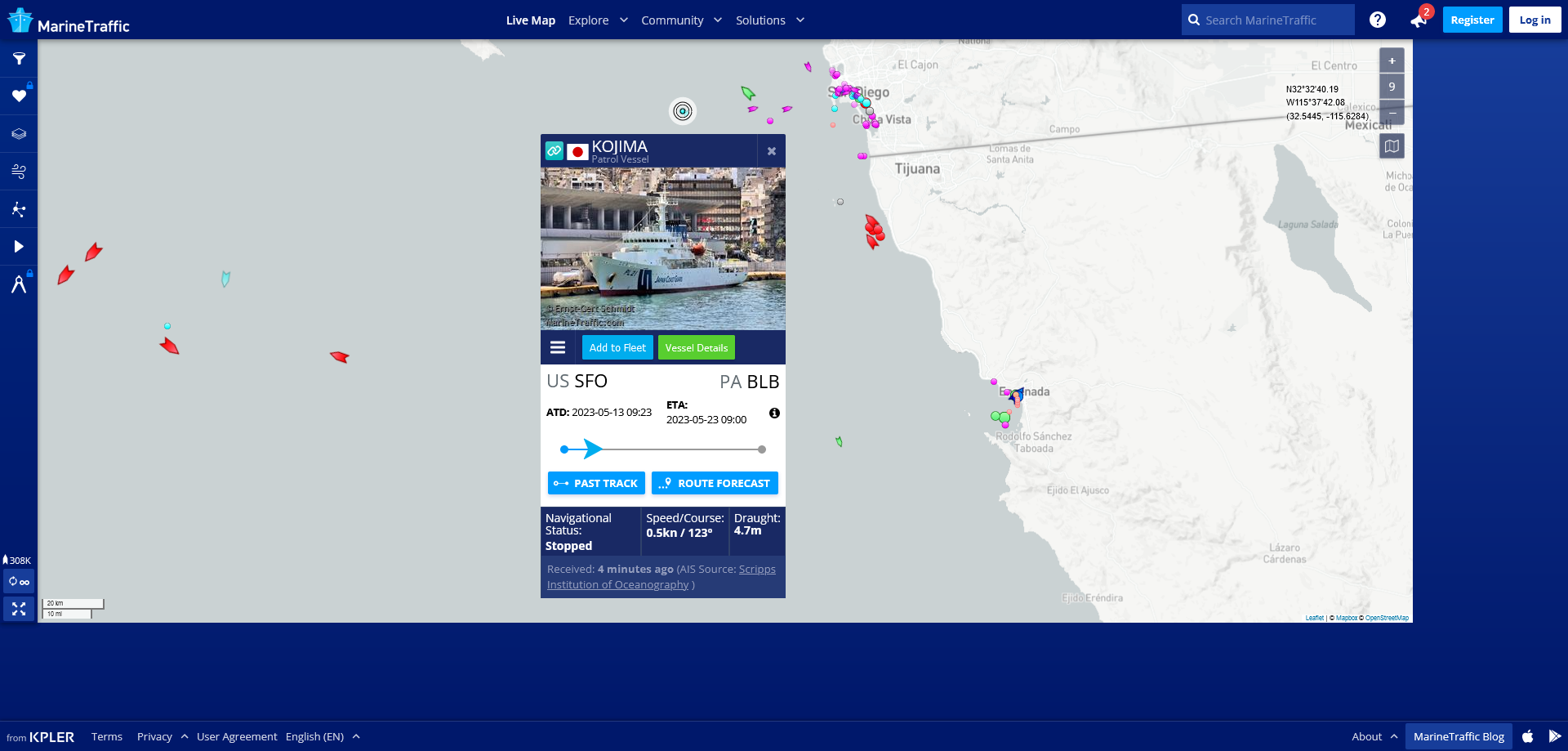Toggle the vessel names infinity icon
Screen dimensions: 1568x751
pyautogui.click(x=19, y=582)
